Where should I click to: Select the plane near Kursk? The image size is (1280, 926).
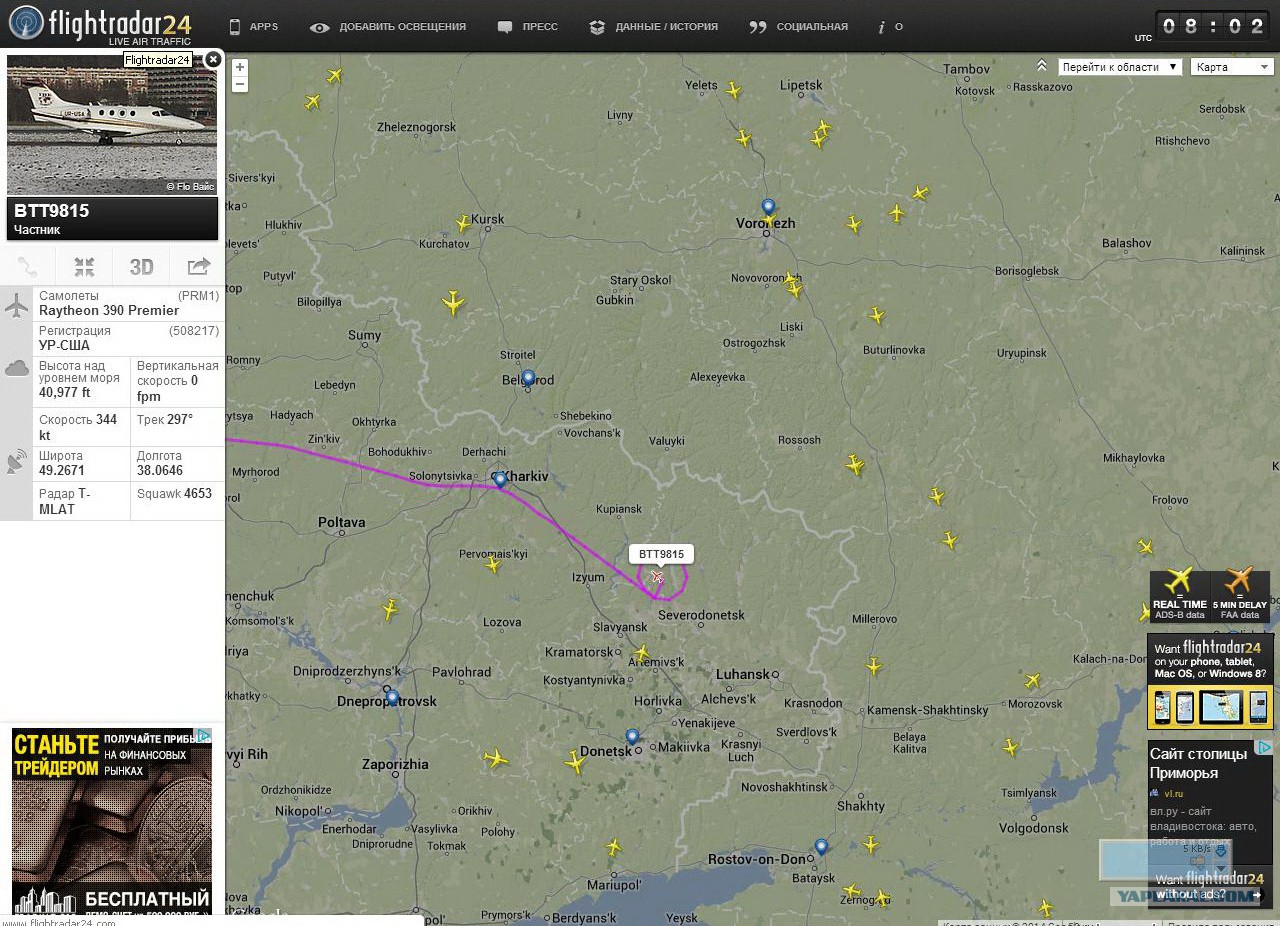pos(462,223)
